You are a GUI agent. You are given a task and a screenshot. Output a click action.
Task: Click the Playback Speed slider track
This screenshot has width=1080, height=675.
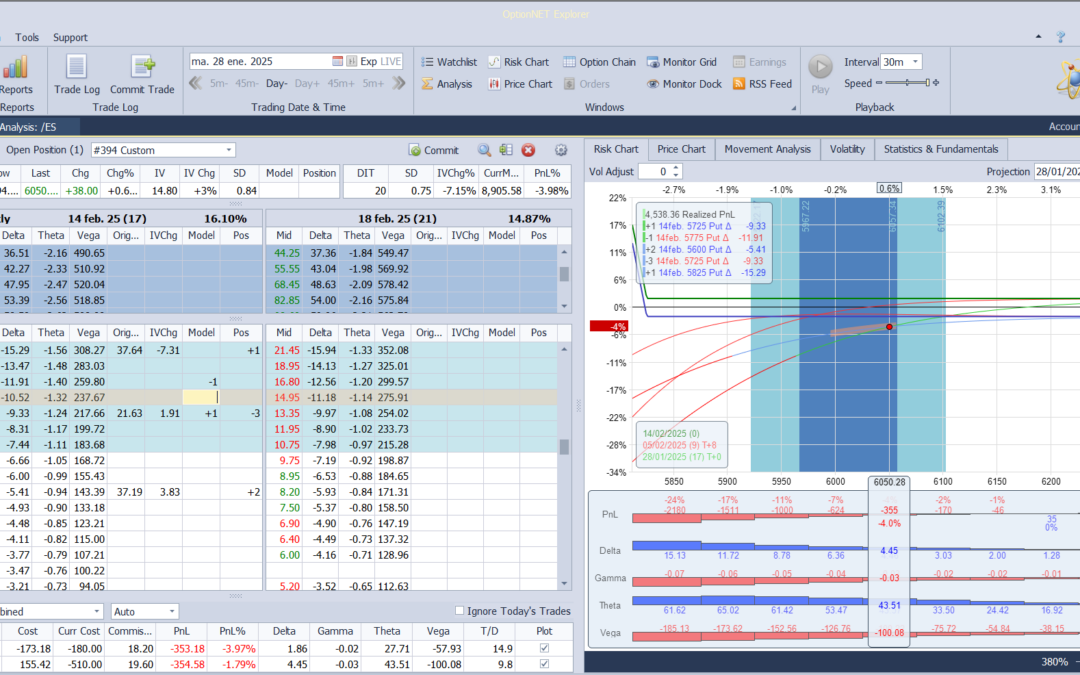click(x=907, y=83)
